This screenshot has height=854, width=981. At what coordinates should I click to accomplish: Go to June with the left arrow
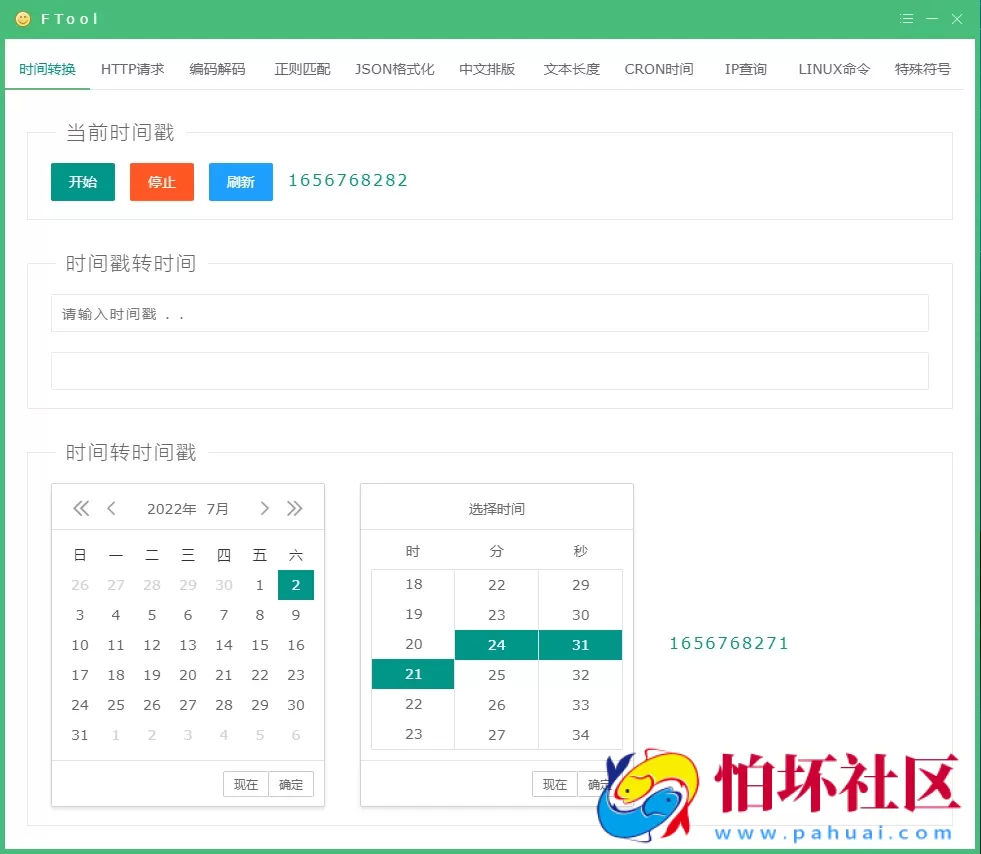point(112,508)
